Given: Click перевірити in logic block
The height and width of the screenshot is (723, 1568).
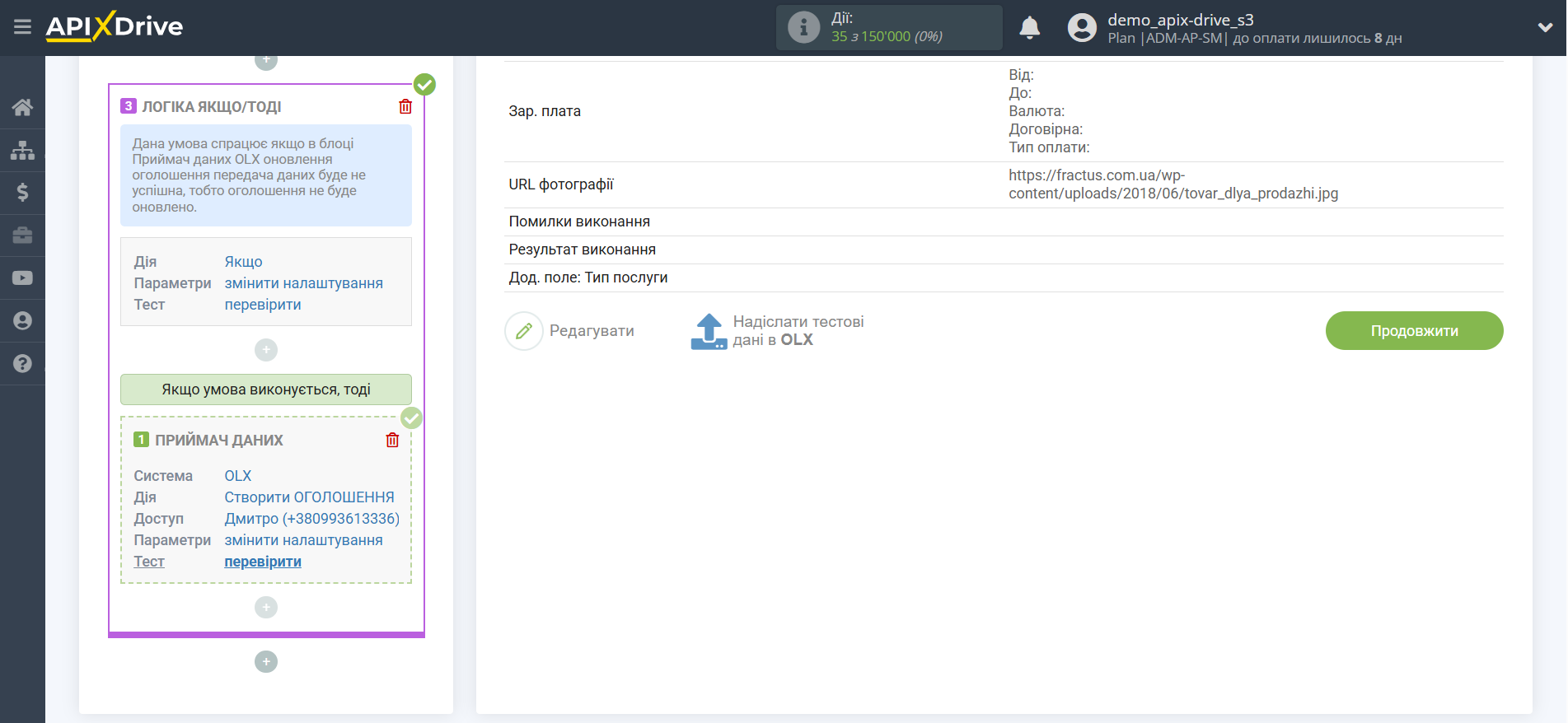Looking at the screenshot, I should [263, 305].
